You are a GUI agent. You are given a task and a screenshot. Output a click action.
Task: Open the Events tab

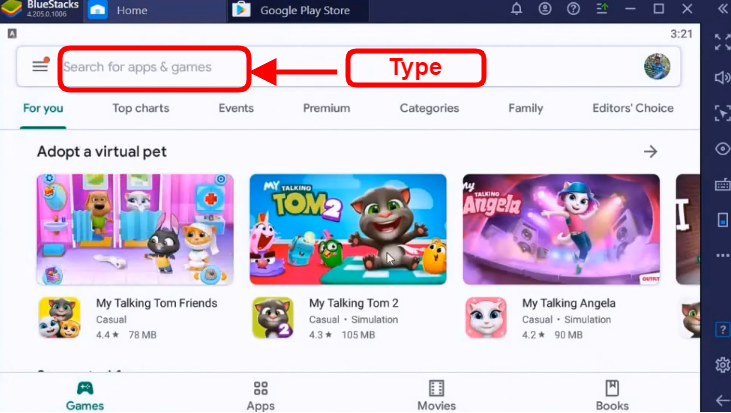(x=236, y=108)
